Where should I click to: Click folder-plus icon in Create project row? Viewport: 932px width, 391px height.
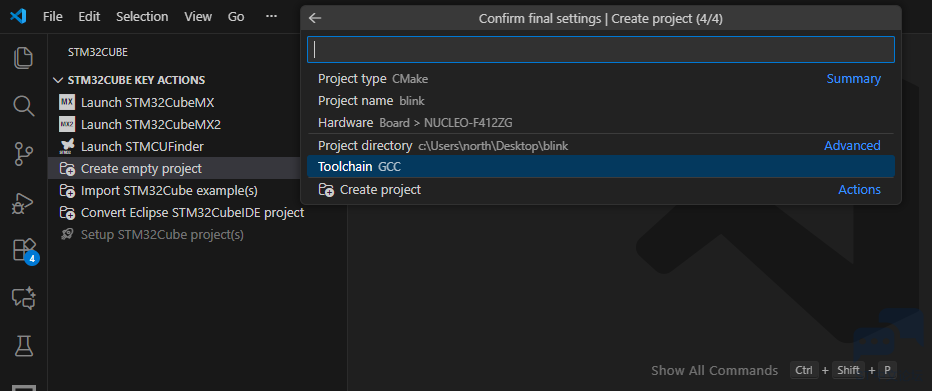click(x=326, y=190)
